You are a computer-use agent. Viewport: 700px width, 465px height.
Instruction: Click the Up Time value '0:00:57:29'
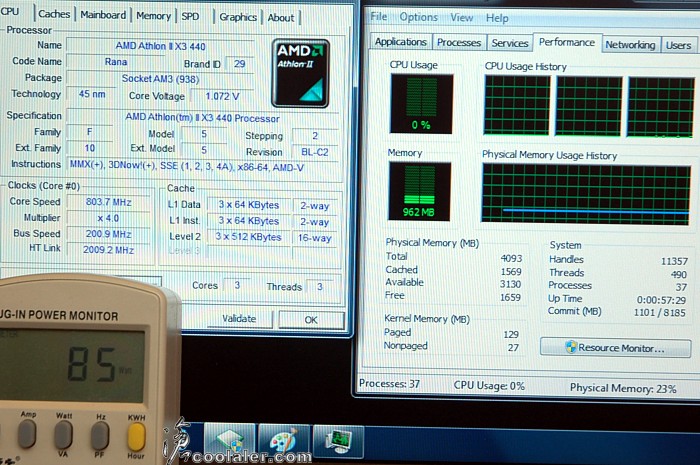(x=661, y=300)
